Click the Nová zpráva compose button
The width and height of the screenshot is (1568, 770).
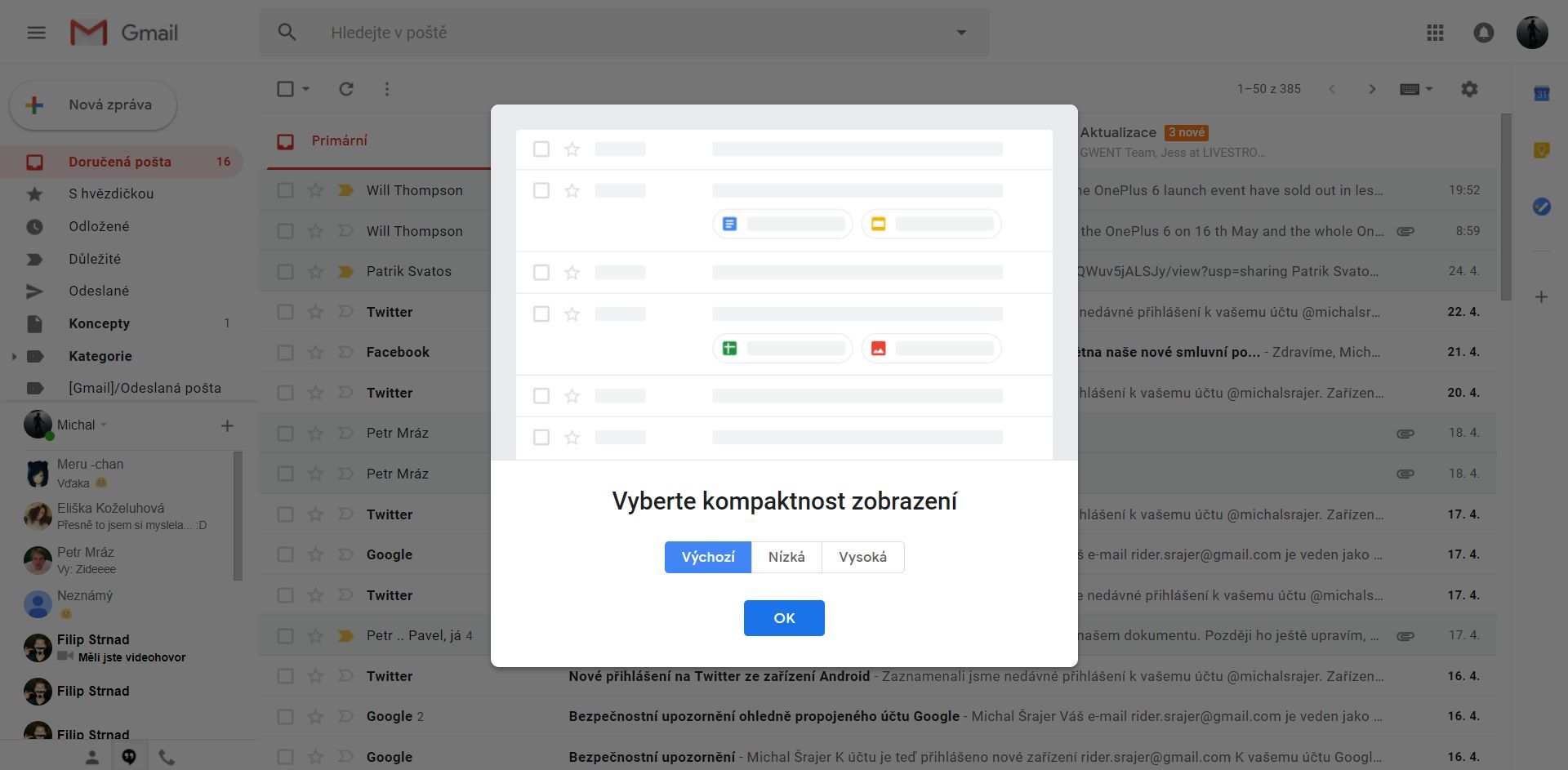[x=92, y=105]
